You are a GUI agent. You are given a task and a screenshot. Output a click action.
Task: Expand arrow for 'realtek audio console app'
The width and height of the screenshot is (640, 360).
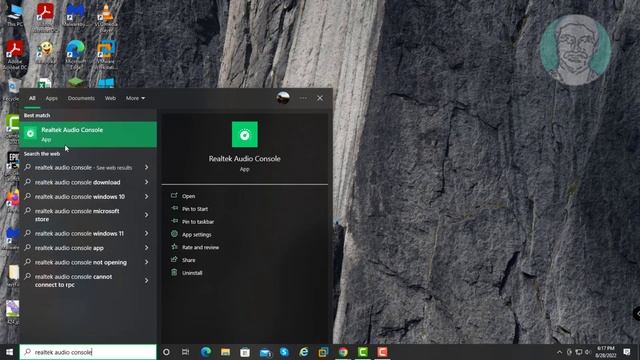point(147,248)
